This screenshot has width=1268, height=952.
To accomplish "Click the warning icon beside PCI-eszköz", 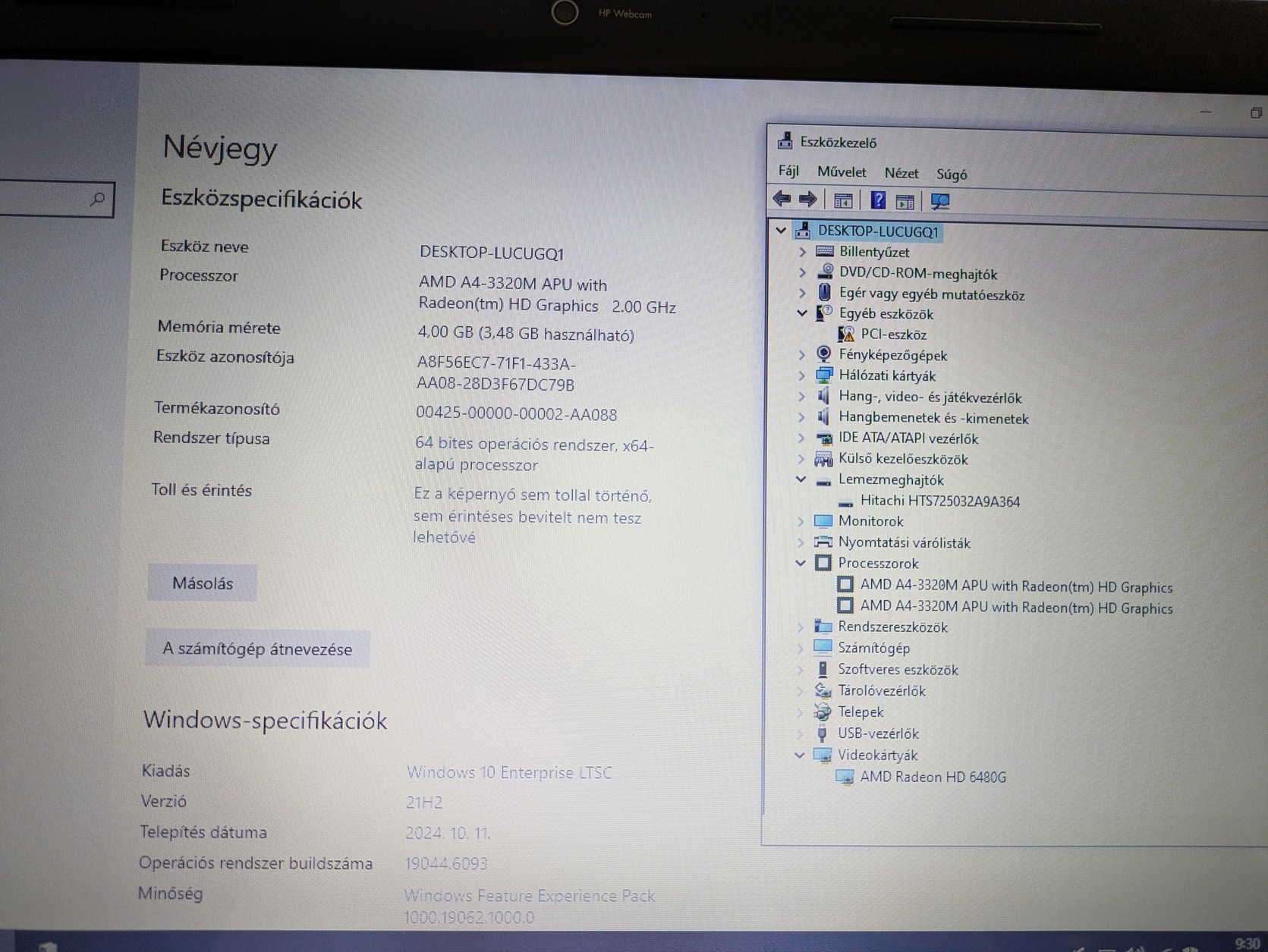I will tap(846, 334).
